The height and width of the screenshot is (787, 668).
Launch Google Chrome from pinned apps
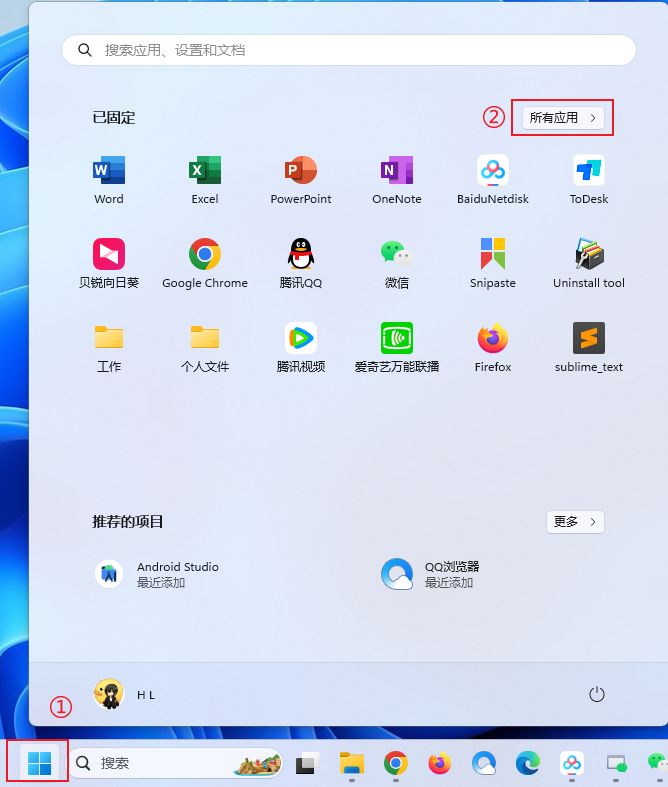tap(205, 264)
